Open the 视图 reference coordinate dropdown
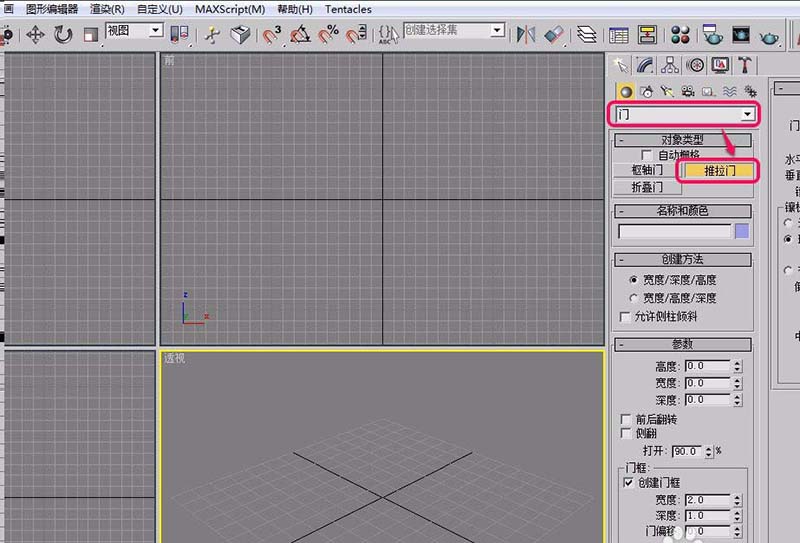 click(155, 31)
